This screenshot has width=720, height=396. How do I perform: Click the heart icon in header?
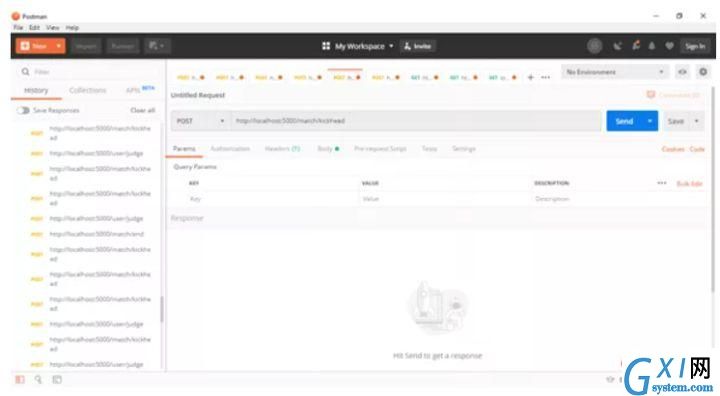pos(669,46)
